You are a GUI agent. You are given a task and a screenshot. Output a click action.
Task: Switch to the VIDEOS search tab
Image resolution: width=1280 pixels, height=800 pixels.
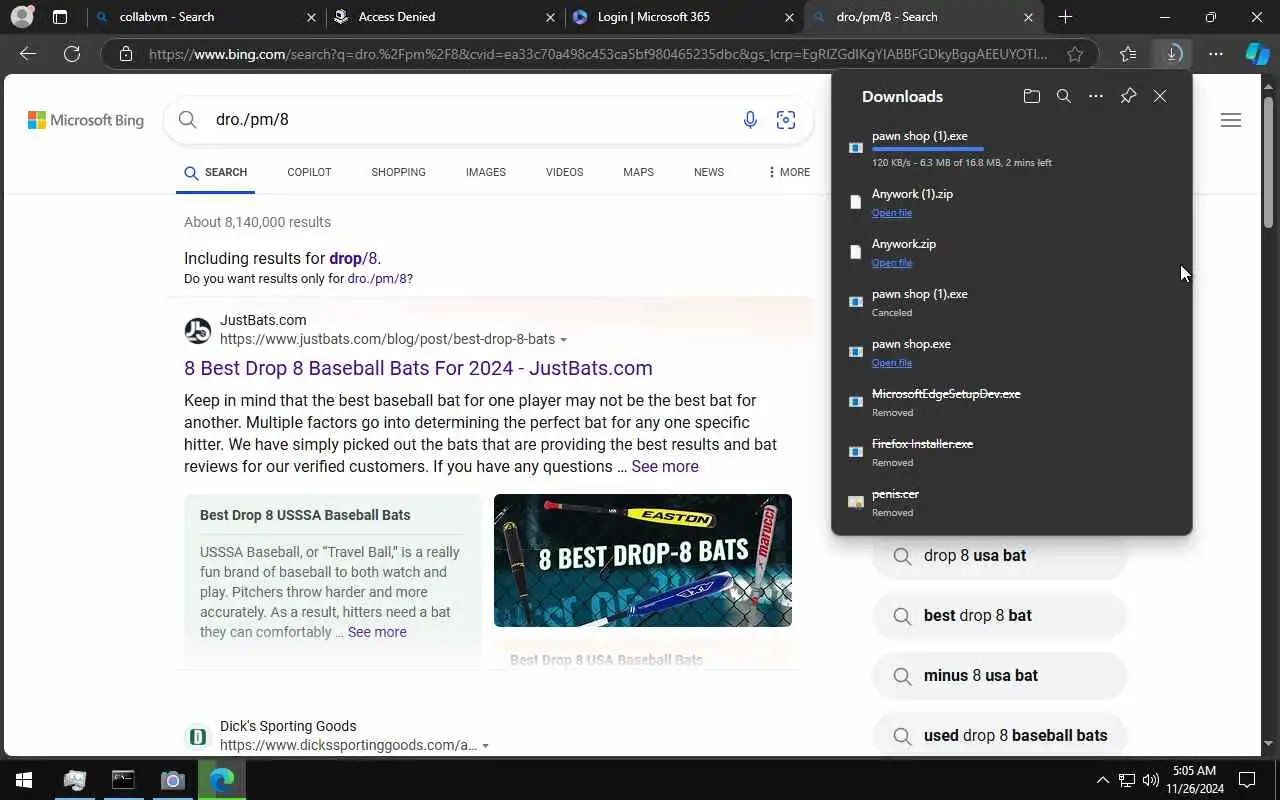pos(564,172)
